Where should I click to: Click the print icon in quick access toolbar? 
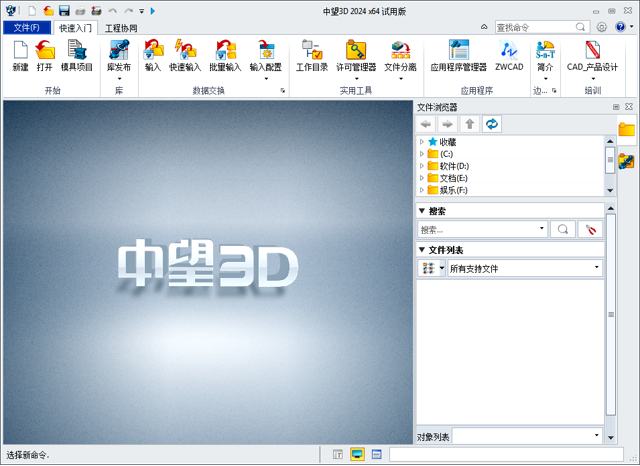point(80,11)
